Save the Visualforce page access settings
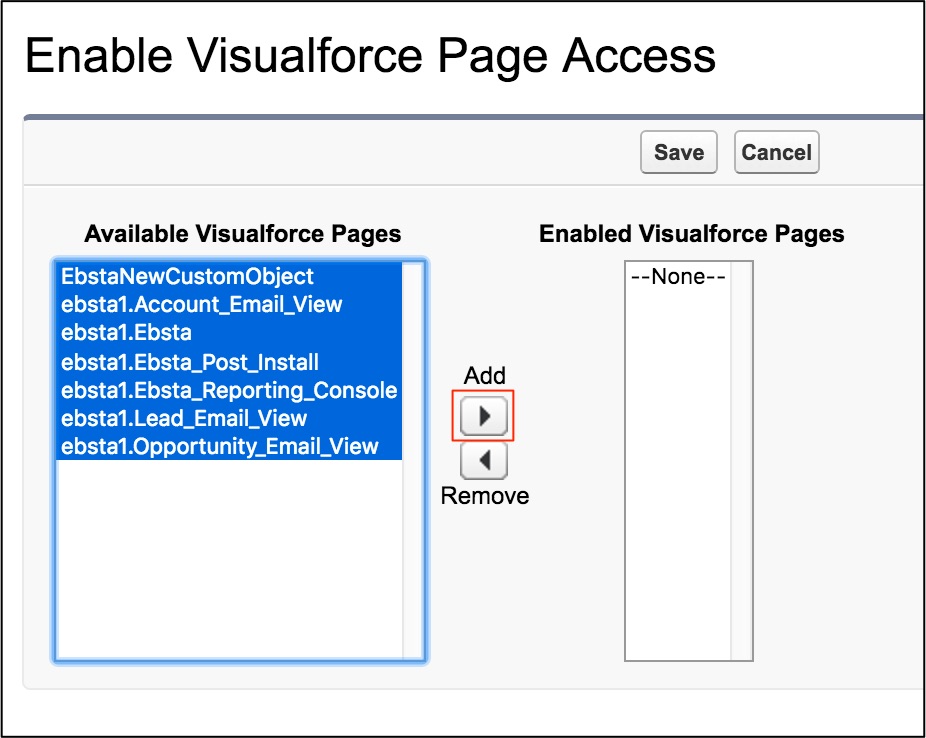This screenshot has height=738, width=926. (x=679, y=153)
